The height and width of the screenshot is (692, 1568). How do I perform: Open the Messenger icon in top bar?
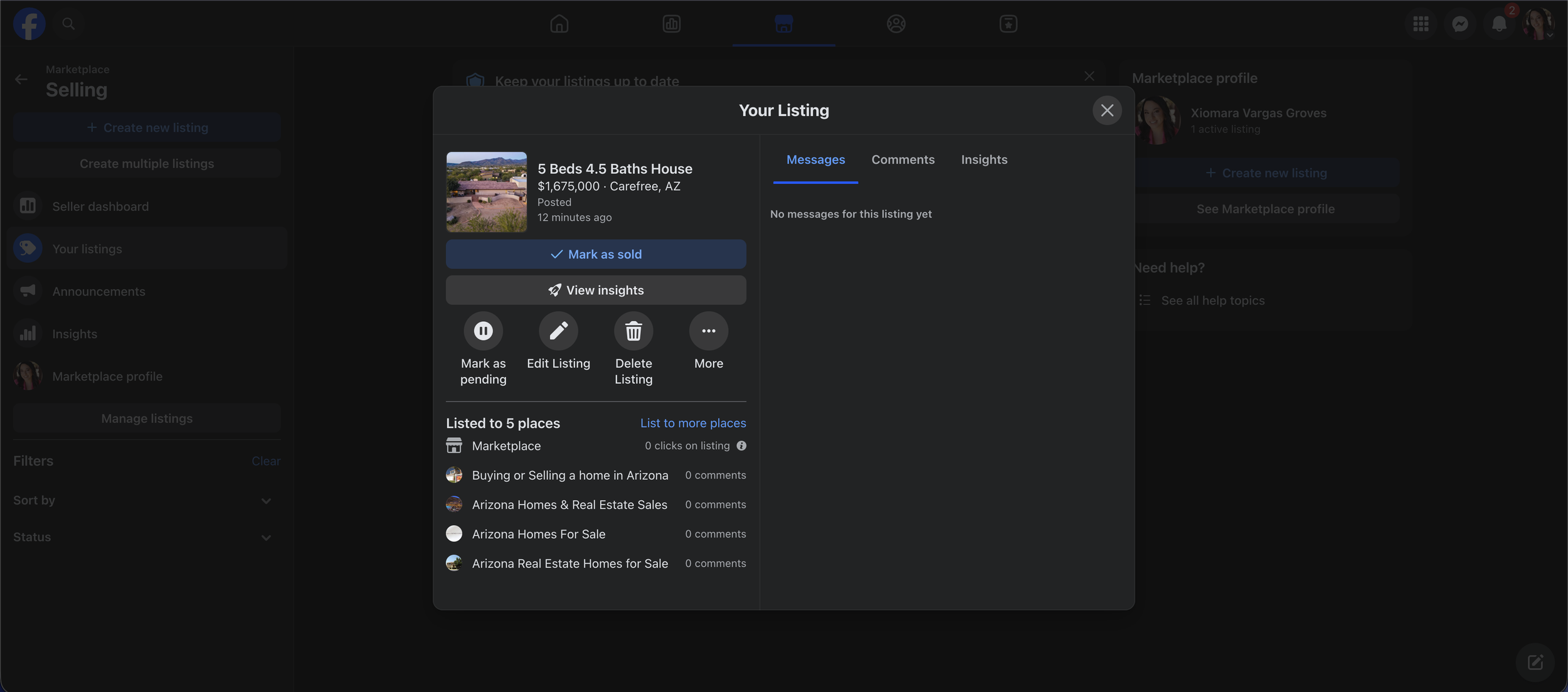1460,24
